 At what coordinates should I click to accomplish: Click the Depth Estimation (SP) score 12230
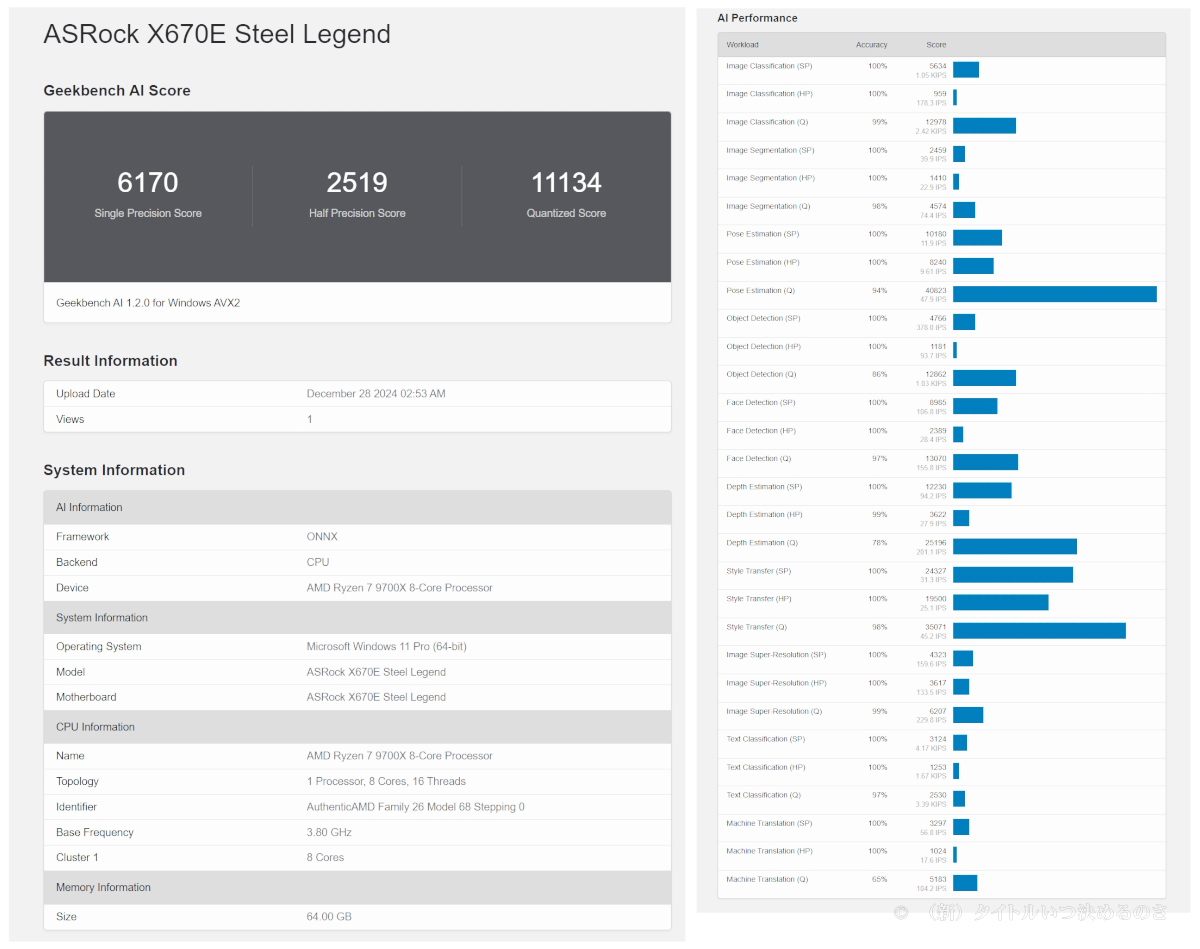click(936, 486)
